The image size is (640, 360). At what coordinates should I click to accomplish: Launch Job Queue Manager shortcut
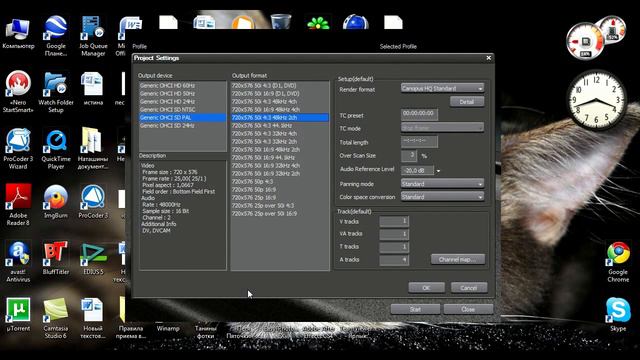pos(93,36)
